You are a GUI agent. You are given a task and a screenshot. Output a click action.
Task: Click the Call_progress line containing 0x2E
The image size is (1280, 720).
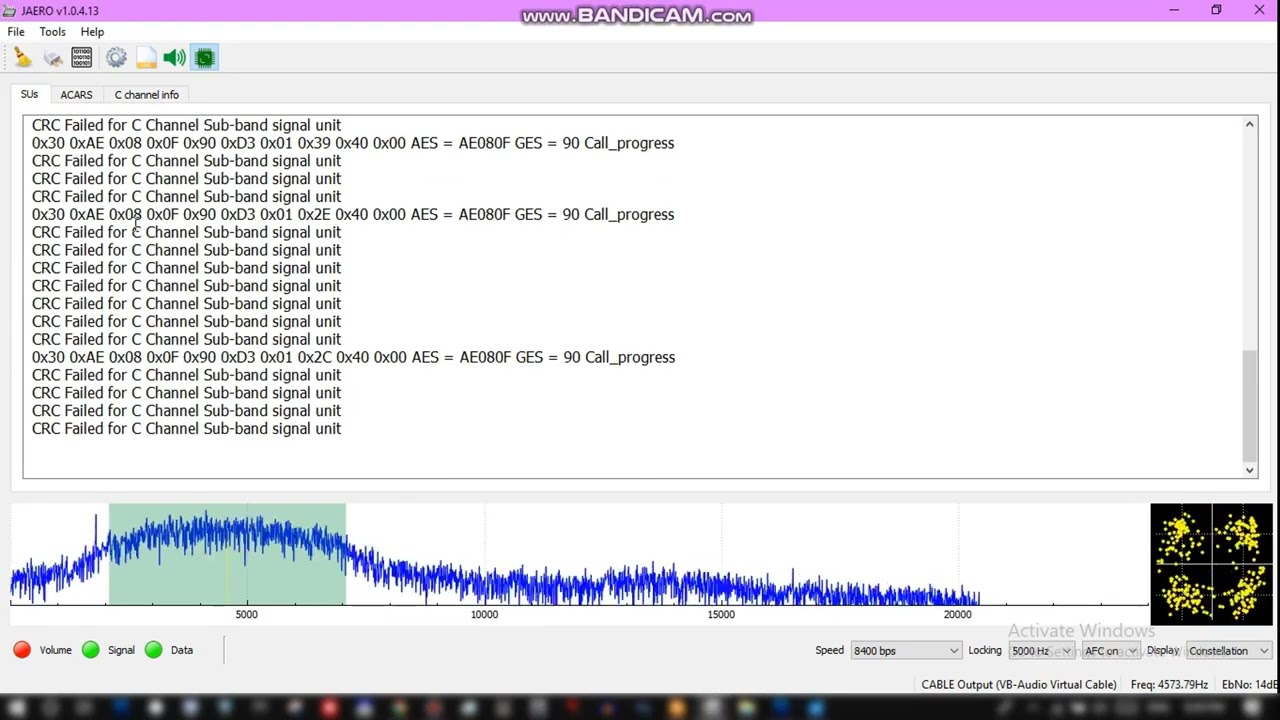pos(353,214)
